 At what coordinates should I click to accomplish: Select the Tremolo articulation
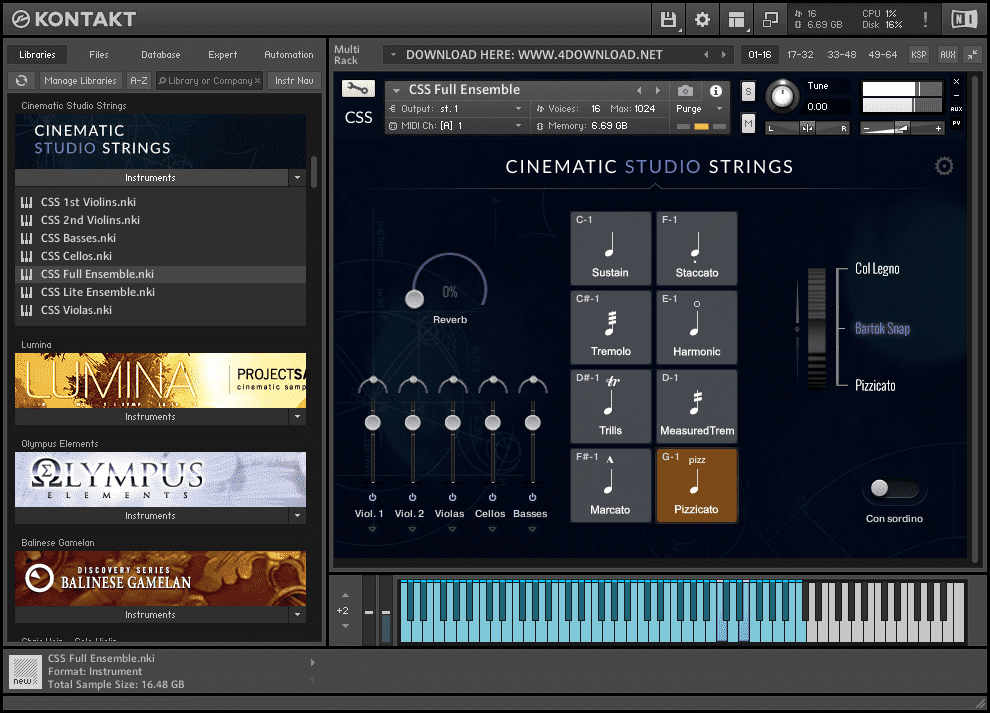pos(611,327)
